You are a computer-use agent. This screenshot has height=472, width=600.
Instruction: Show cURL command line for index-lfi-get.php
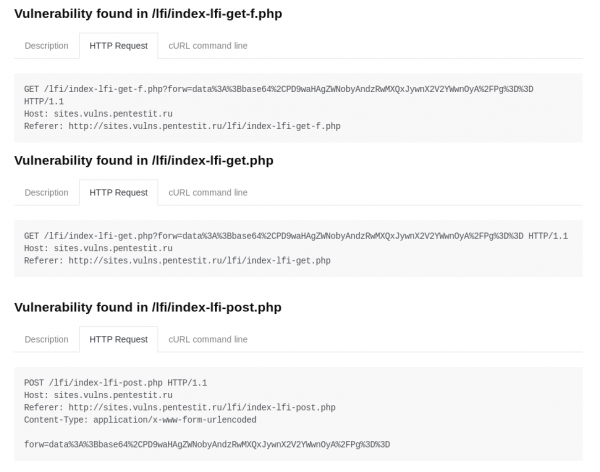click(208, 192)
